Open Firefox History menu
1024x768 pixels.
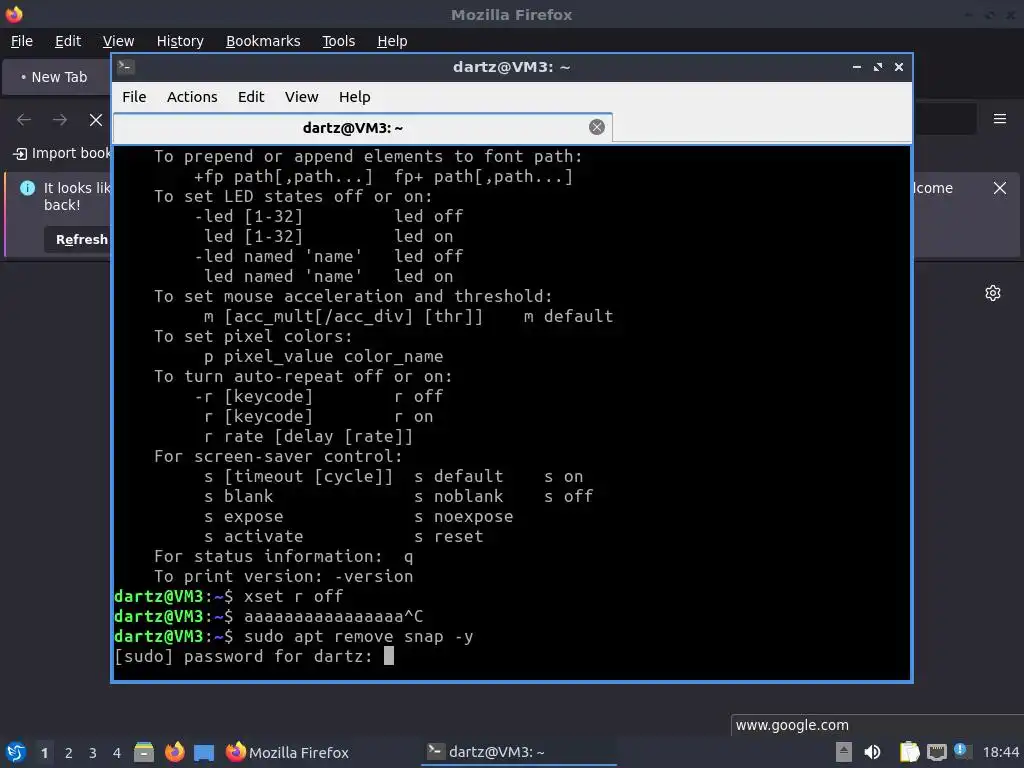[x=180, y=41]
